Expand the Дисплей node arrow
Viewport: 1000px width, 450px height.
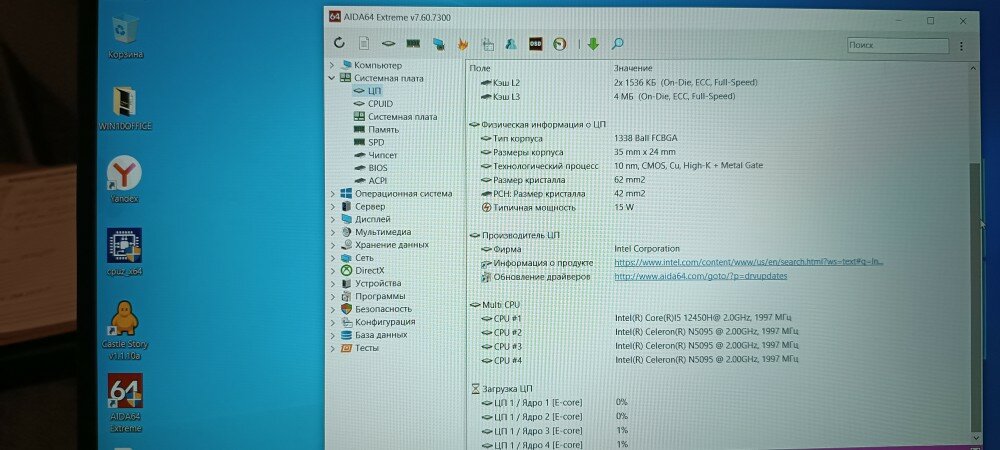click(332, 219)
